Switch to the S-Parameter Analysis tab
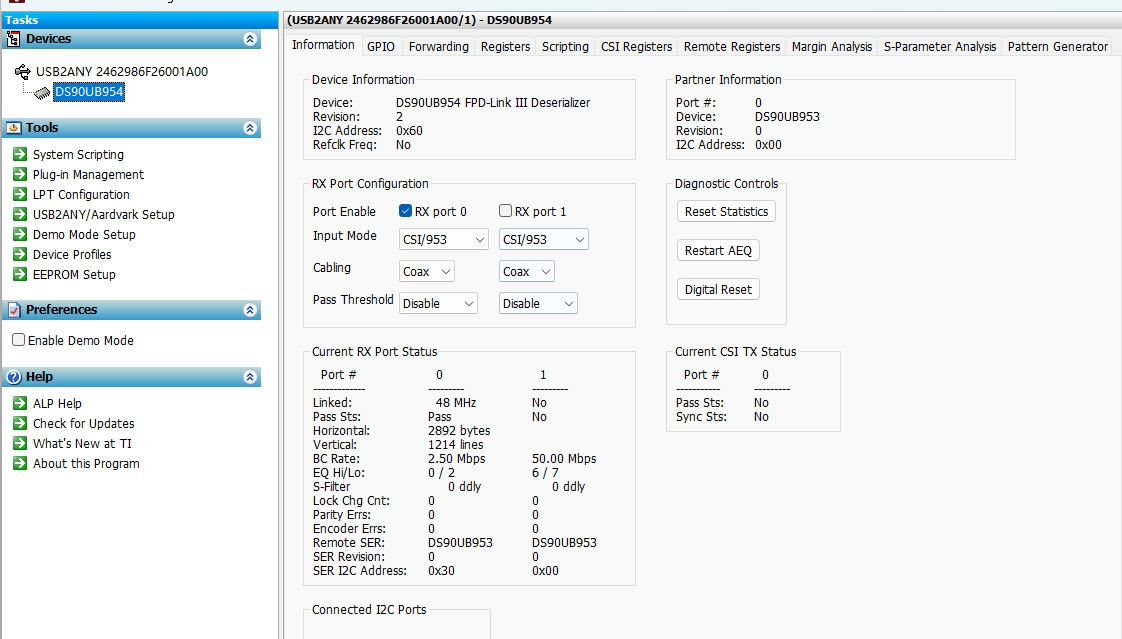1122x639 pixels. pyautogui.click(x=940, y=47)
